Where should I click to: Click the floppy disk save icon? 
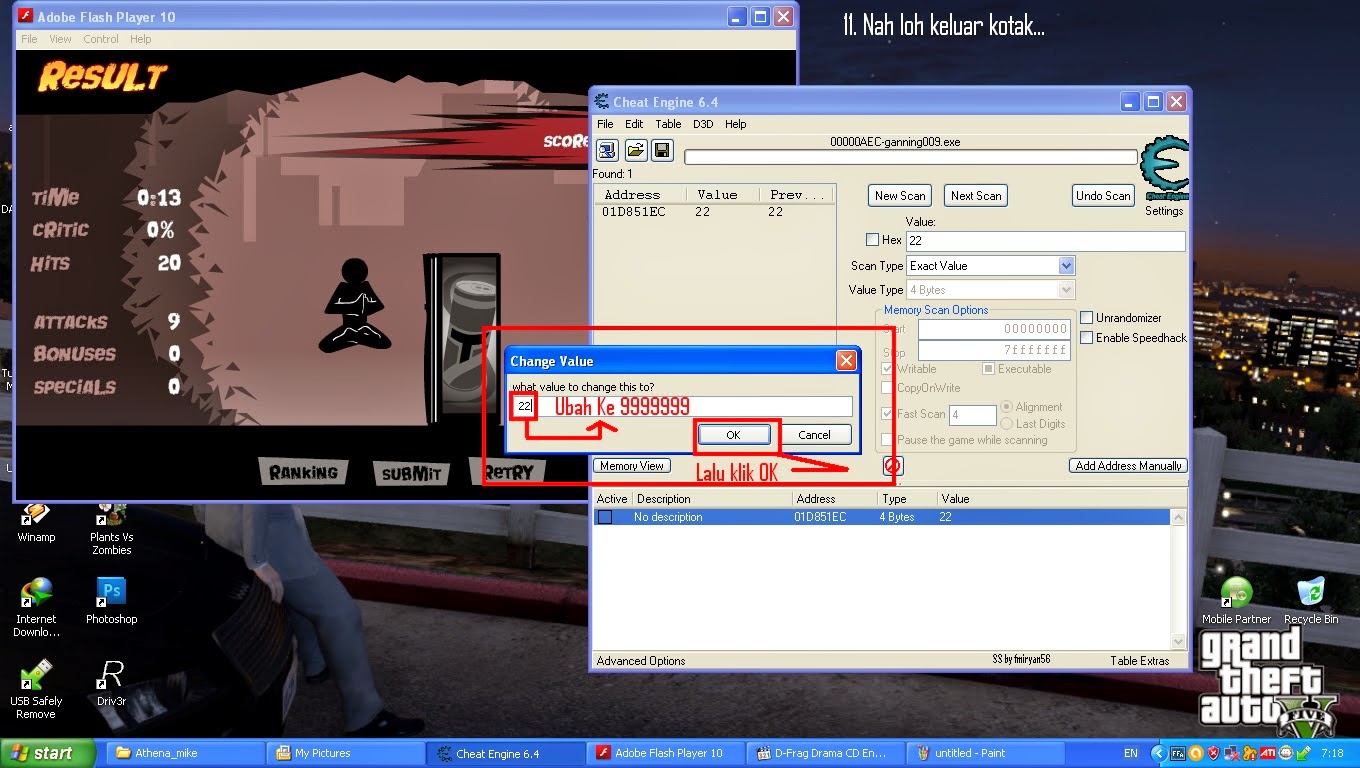click(661, 151)
